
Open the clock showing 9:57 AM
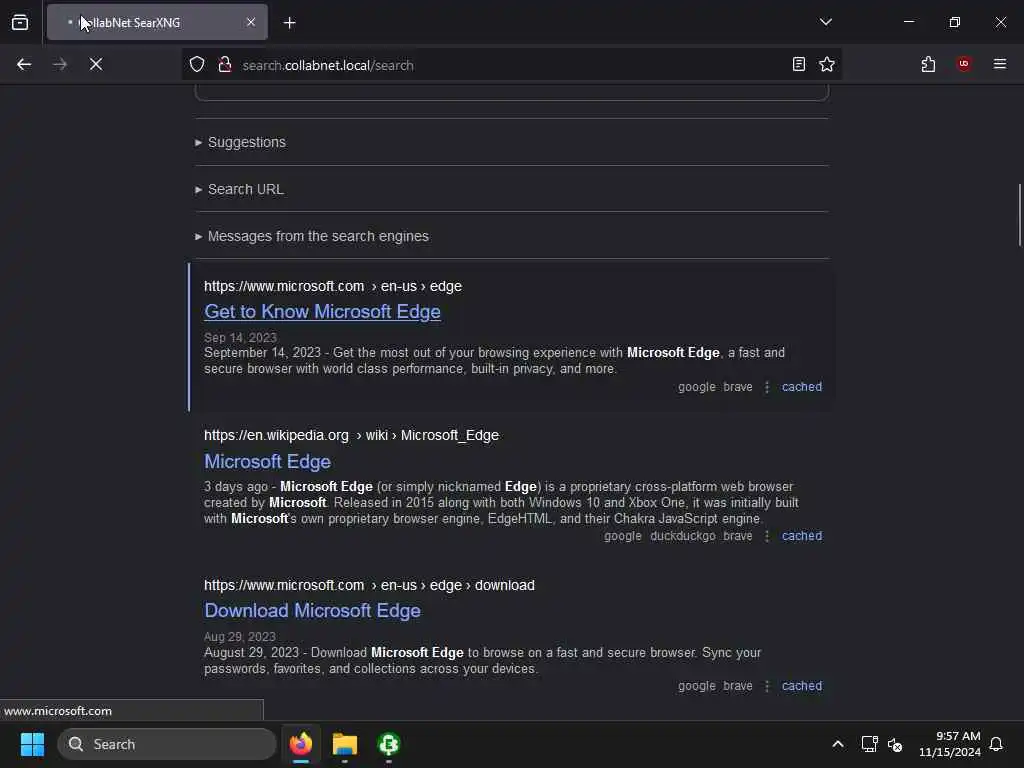(950, 744)
